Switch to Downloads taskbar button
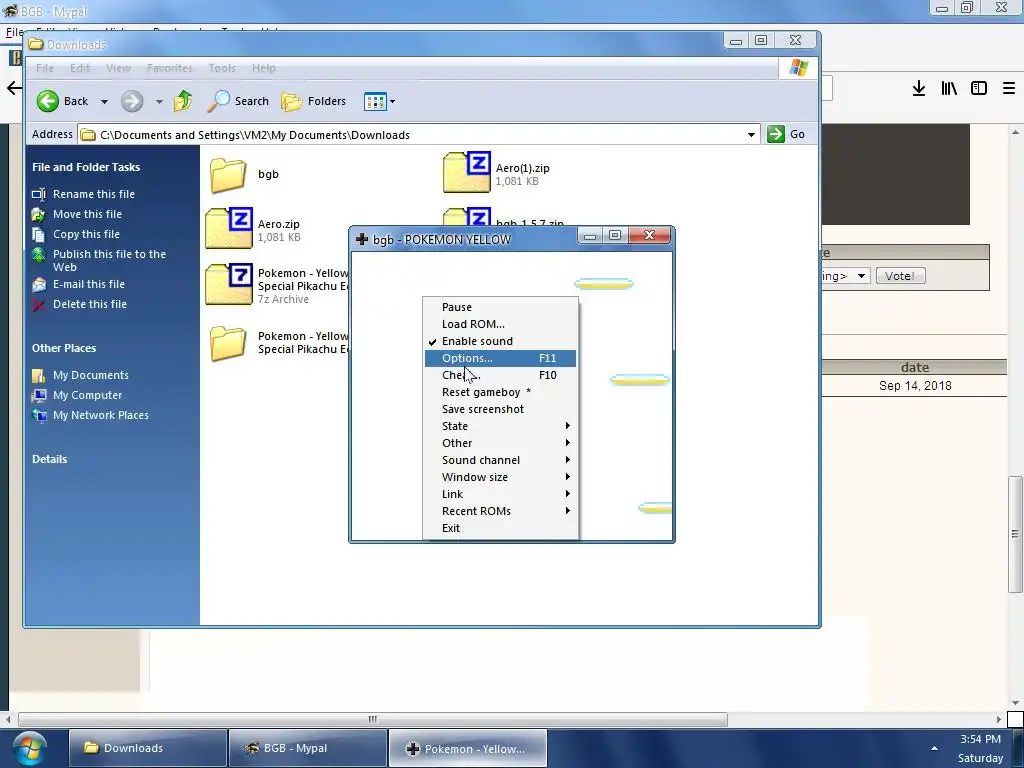 (x=148, y=748)
